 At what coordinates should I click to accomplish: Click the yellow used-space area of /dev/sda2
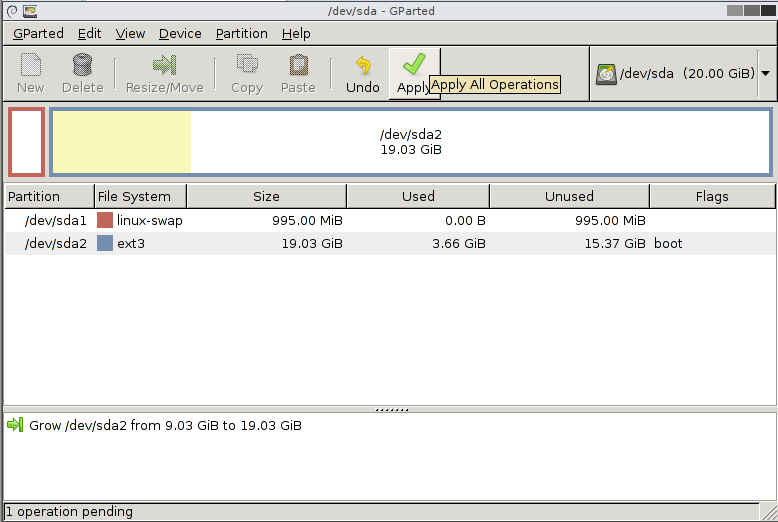point(122,142)
